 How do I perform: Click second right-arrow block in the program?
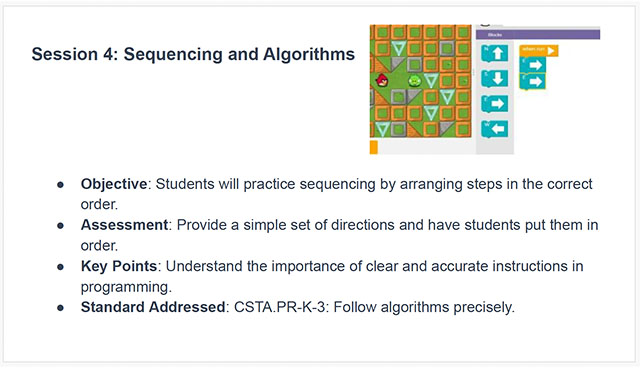532,82
